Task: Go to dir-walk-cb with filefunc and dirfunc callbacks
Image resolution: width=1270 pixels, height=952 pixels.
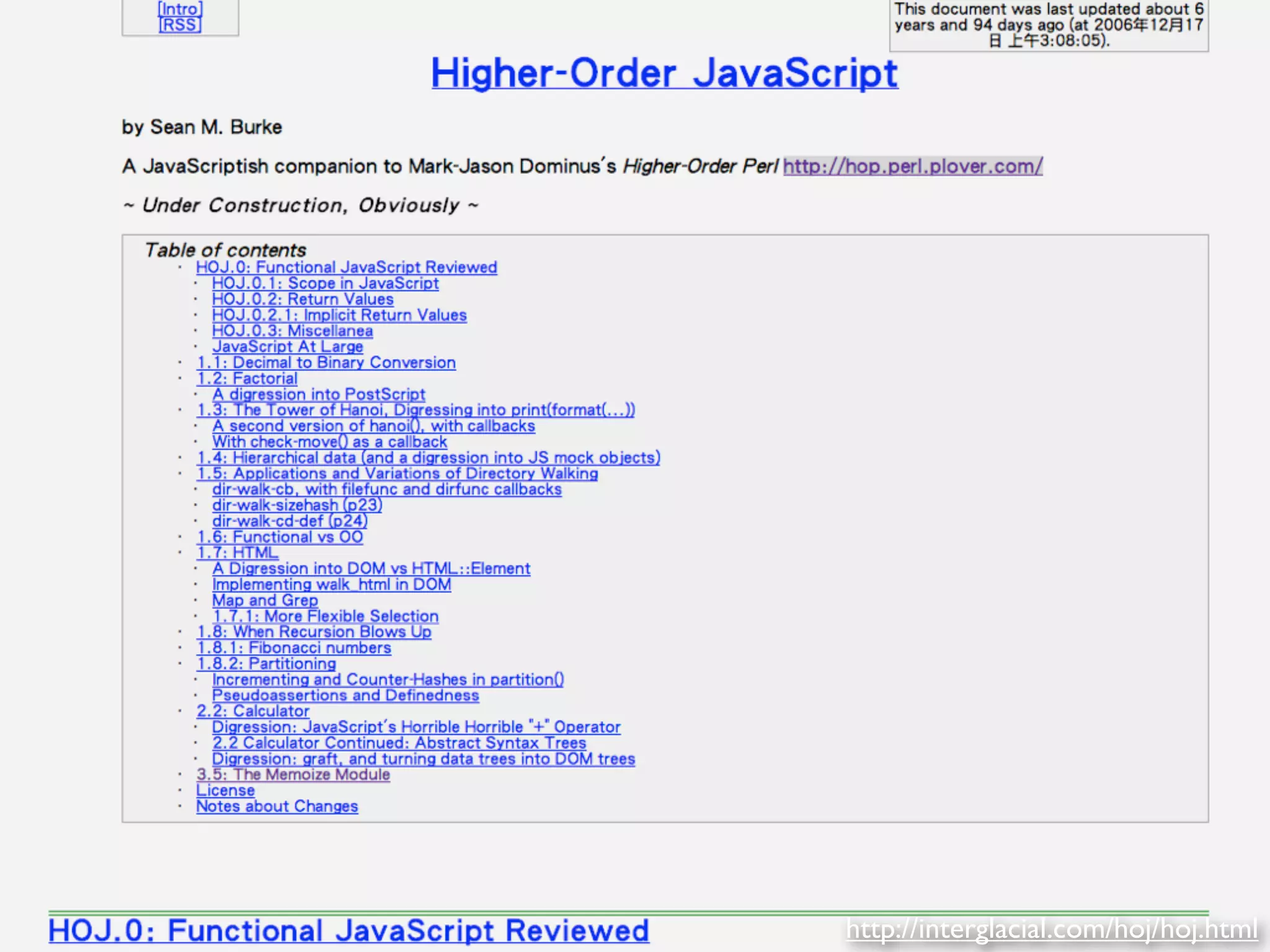Action: [387, 489]
